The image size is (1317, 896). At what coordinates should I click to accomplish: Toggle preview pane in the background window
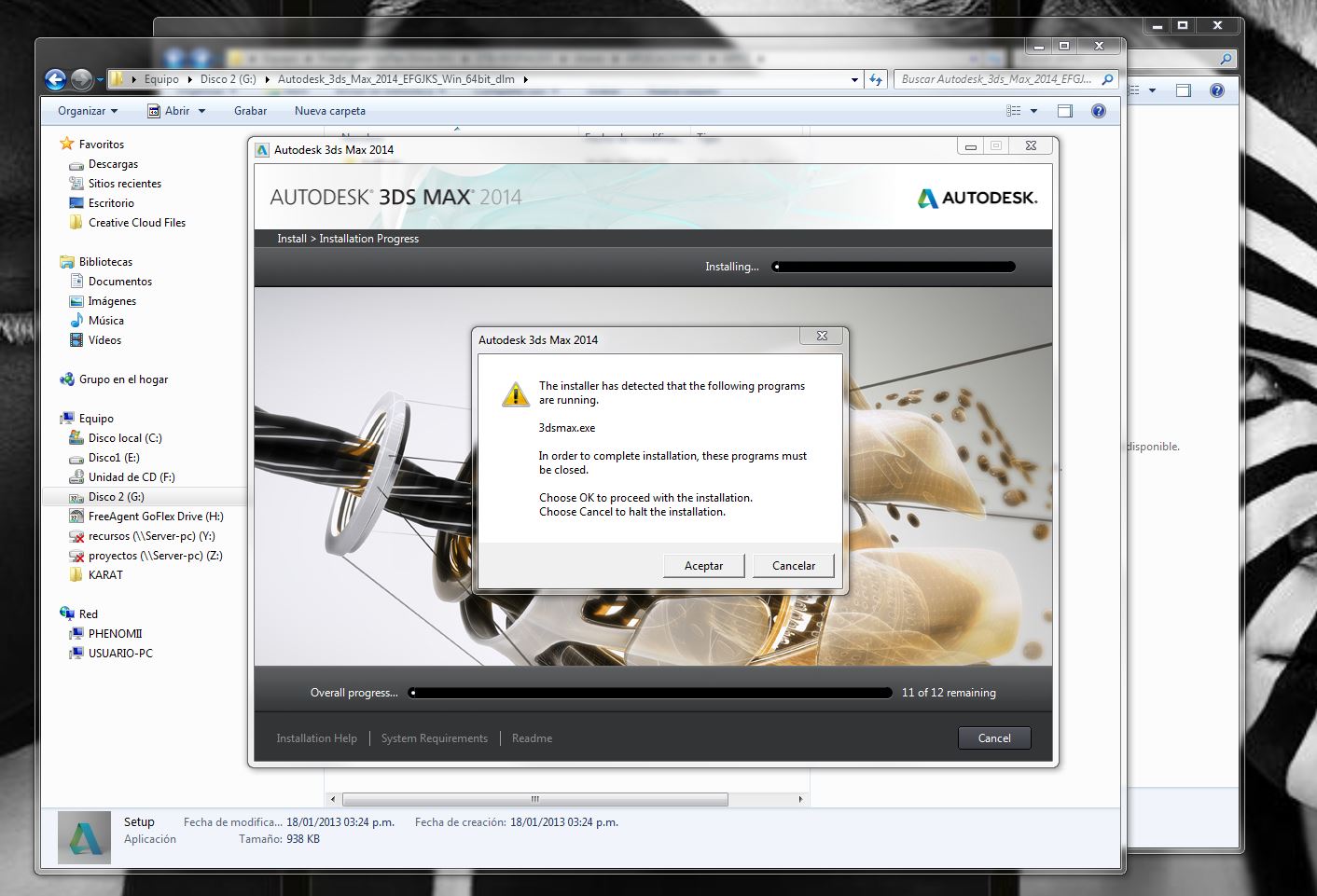tap(1184, 90)
